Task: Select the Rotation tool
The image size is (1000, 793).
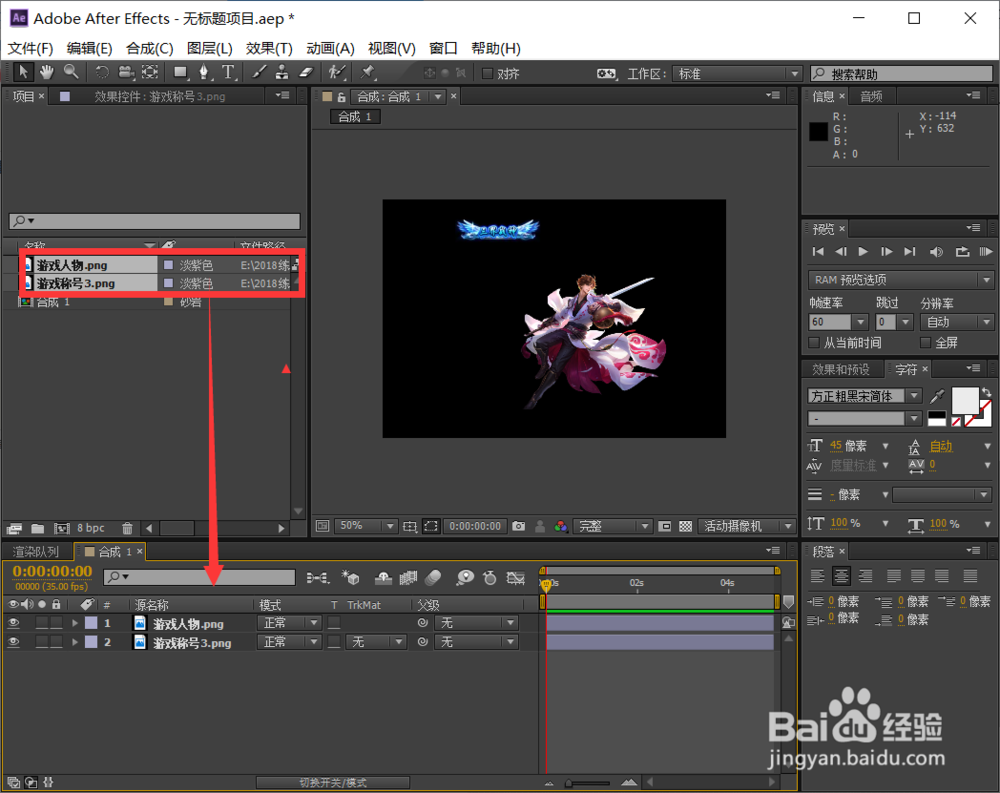Action: click(102, 73)
